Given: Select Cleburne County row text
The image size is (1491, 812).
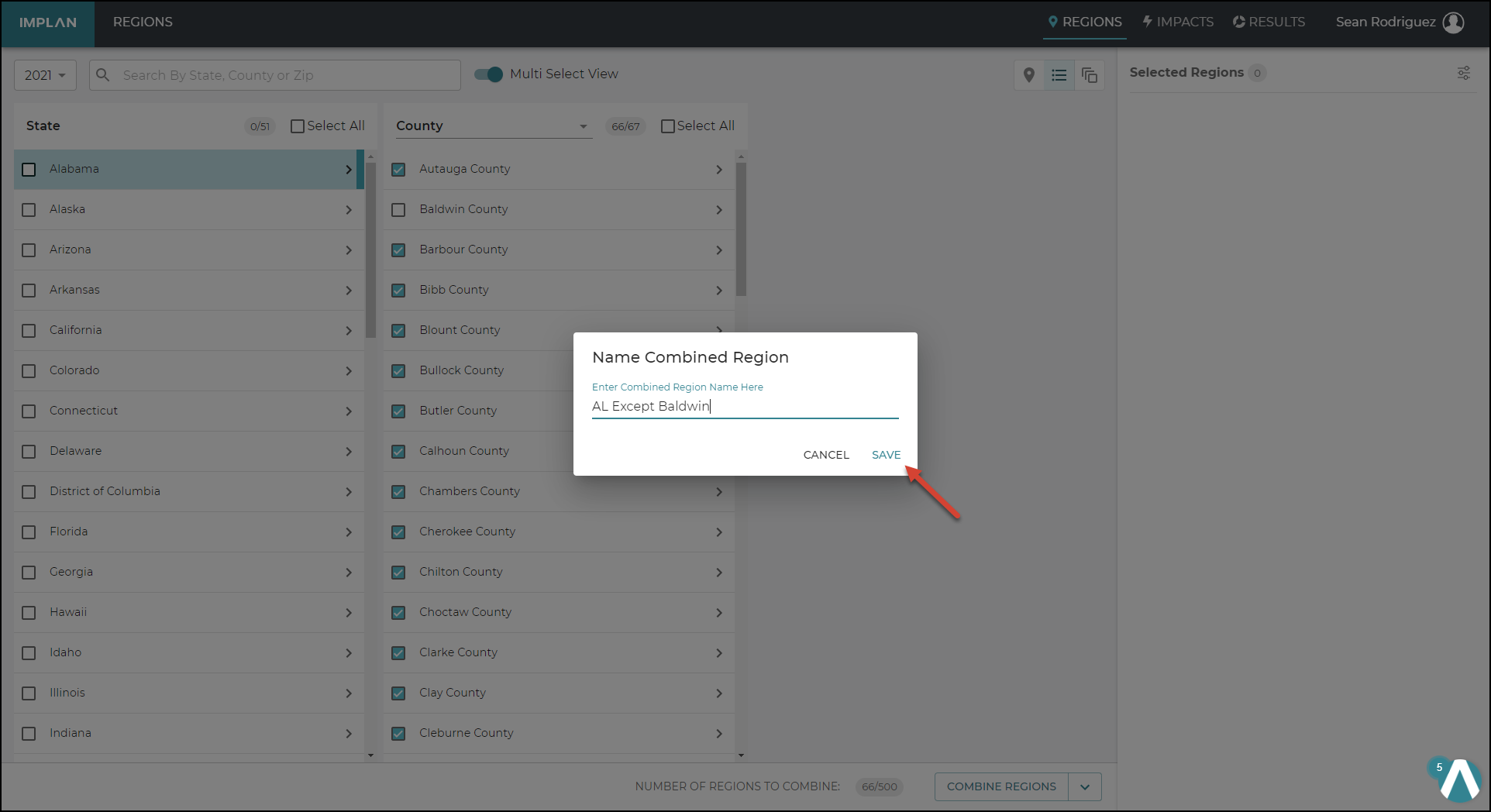Looking at the screenshot, I should (x=467, y=733).
